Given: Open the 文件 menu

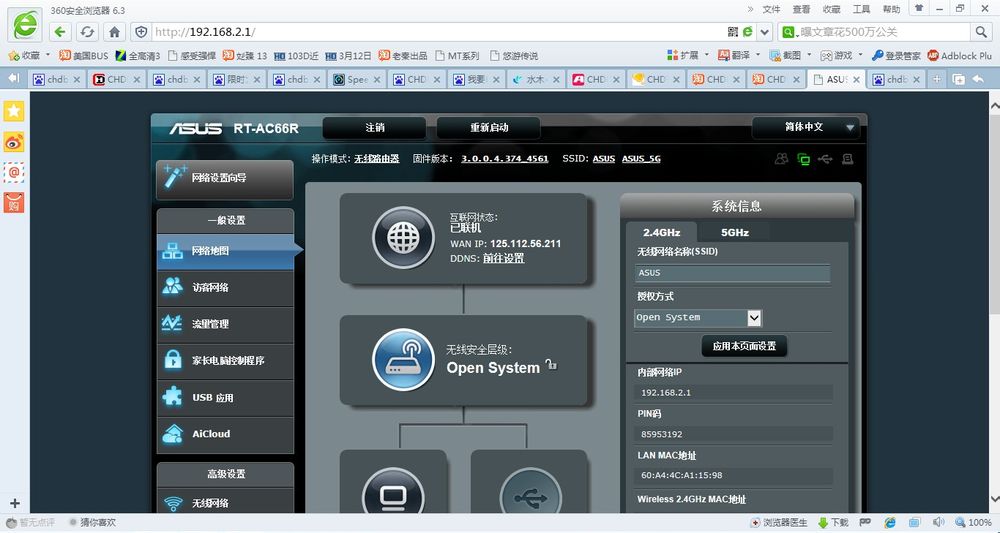Looking at the screenshot, I should (772, 9).
